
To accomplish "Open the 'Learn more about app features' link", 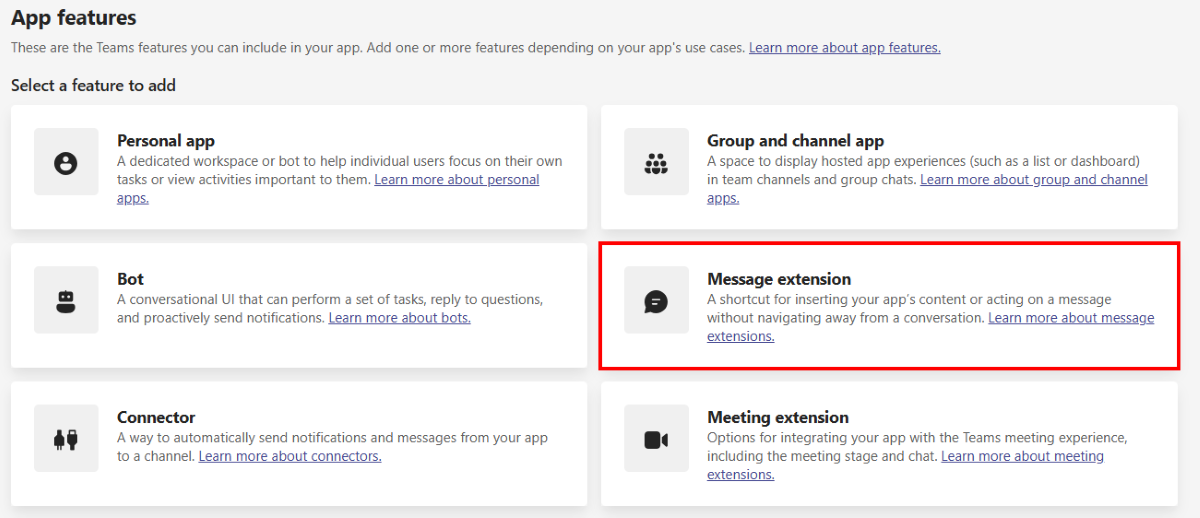I will click(x=844, y=47).
